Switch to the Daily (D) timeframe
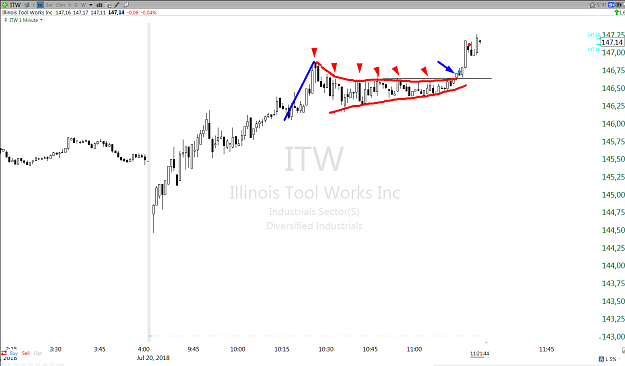625x366 pixels. click(x=76, y=5)
